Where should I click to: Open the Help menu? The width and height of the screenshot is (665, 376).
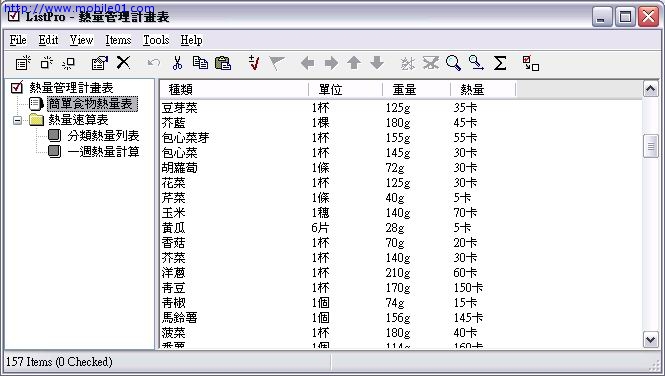pyautogui.click(x=191, y=40)
